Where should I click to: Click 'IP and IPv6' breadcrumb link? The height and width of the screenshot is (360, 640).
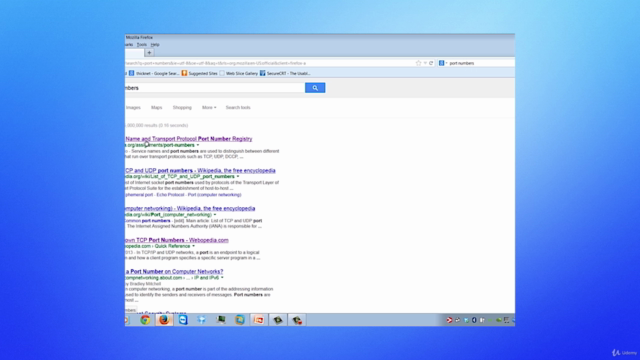point(207,278)
